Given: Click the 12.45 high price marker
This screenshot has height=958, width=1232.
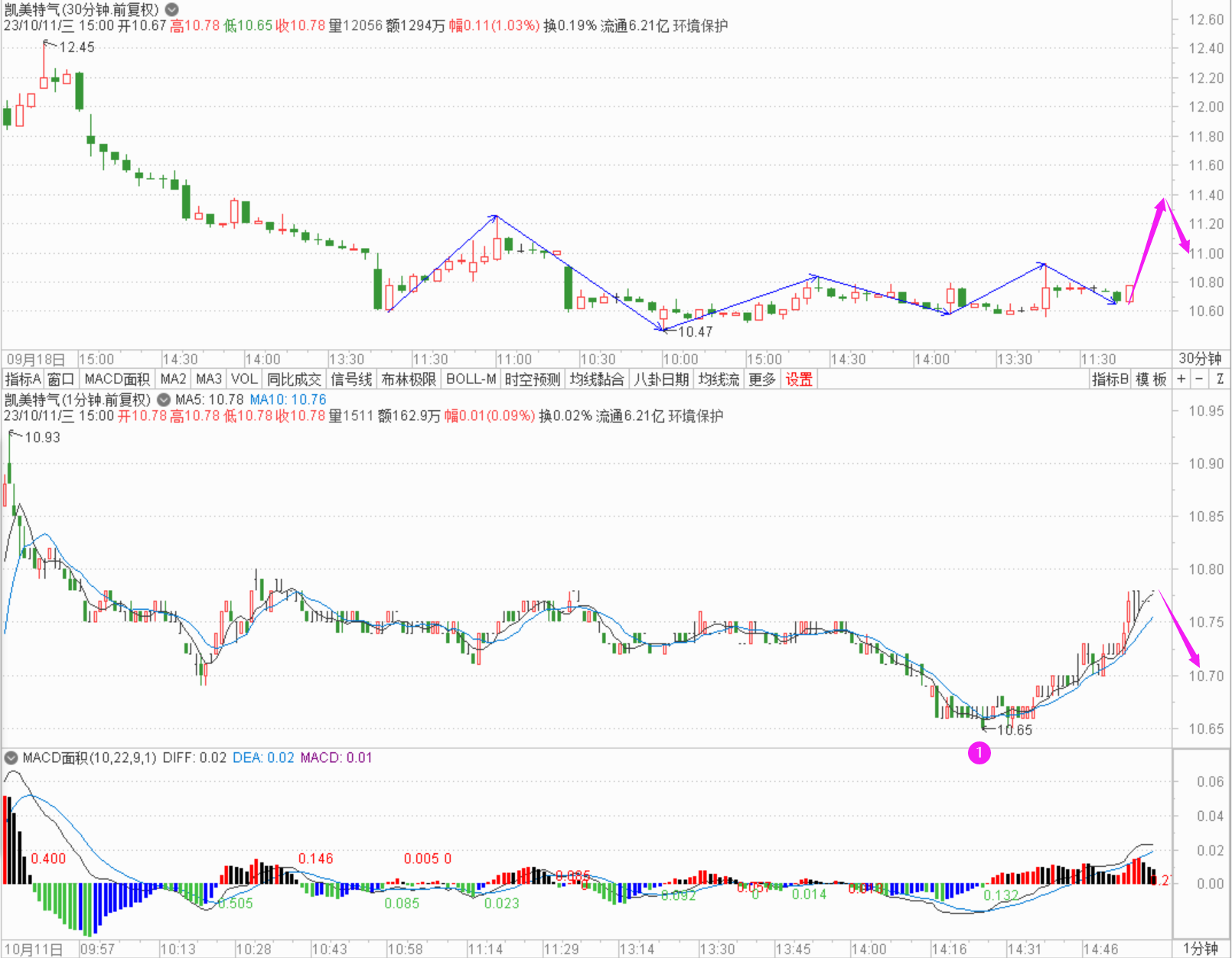Looking at the screenshot, I should 77,47.
